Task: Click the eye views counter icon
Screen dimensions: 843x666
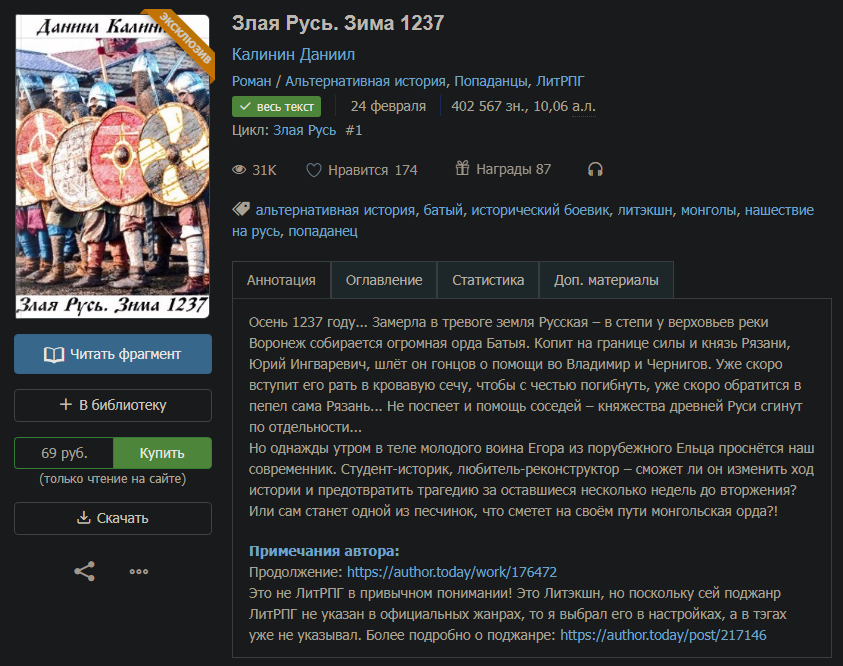Action: point(239,170)
